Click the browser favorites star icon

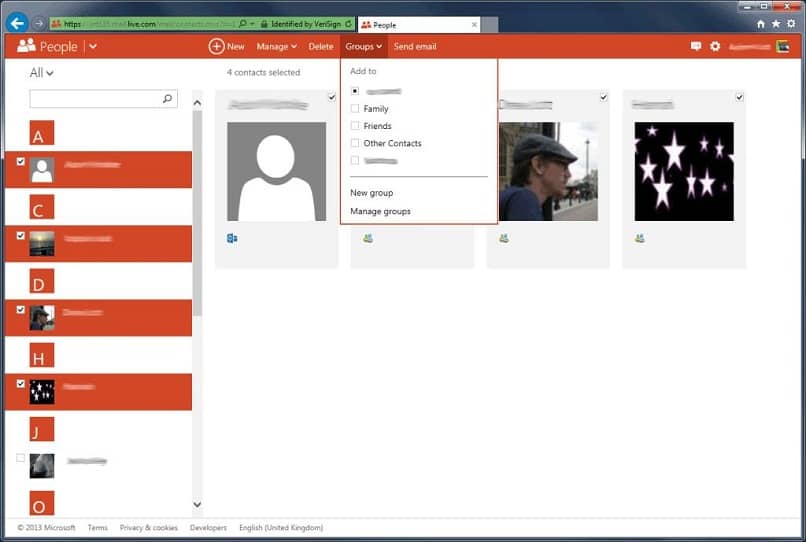tap(776, 24)
